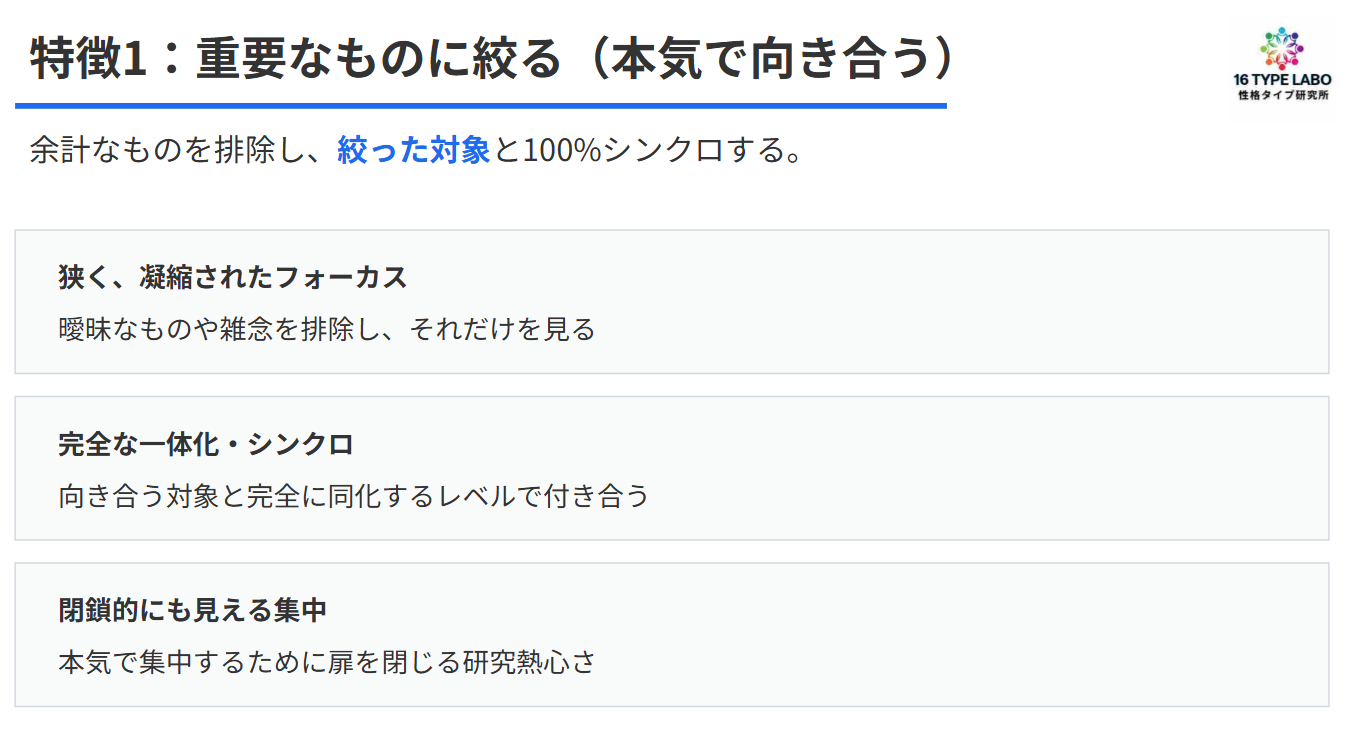Click the colorful 16 TYPE LABO logo icon
The height and width of the screenshot is (732, 1355).
coord(1282,48)
